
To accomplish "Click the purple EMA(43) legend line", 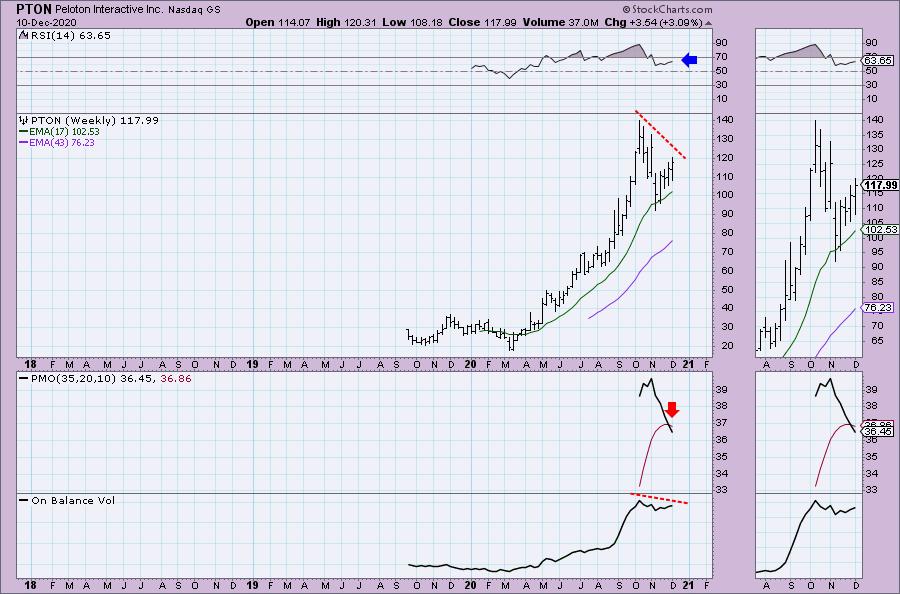I will point(24,142).
